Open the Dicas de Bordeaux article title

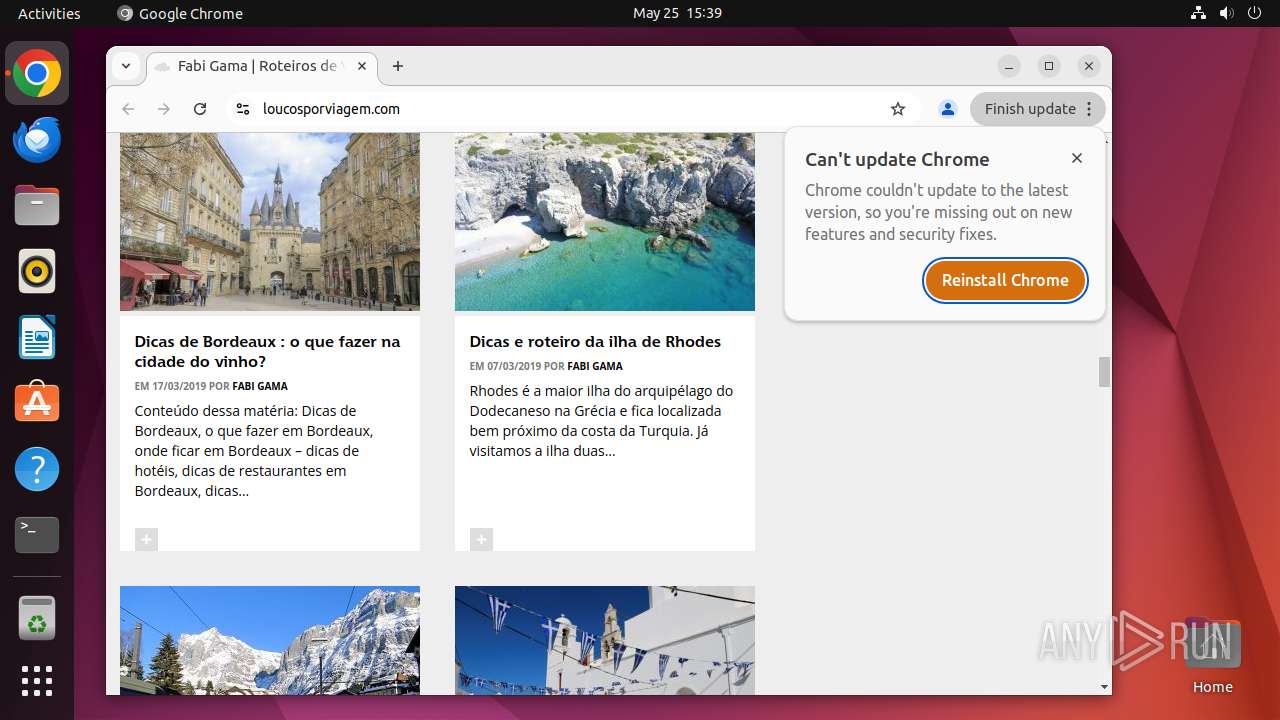(267, 351)
